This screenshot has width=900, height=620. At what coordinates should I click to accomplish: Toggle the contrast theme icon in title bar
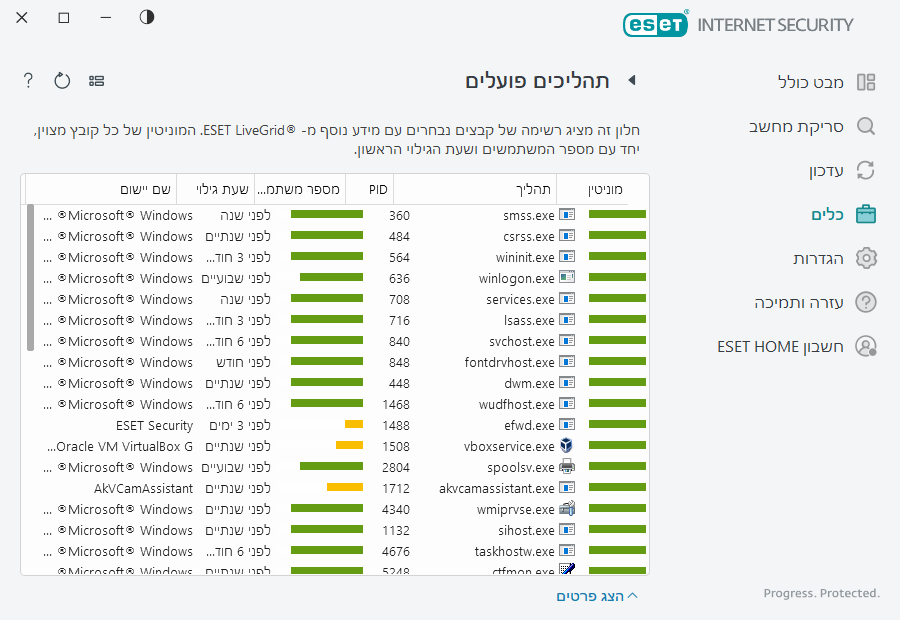[x=147, y=17]
